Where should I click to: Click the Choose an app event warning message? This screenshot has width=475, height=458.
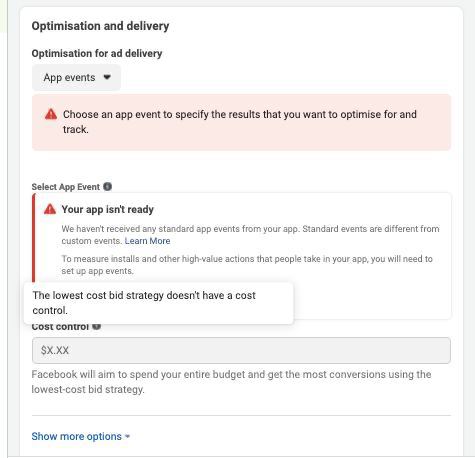tap(240, 122)
